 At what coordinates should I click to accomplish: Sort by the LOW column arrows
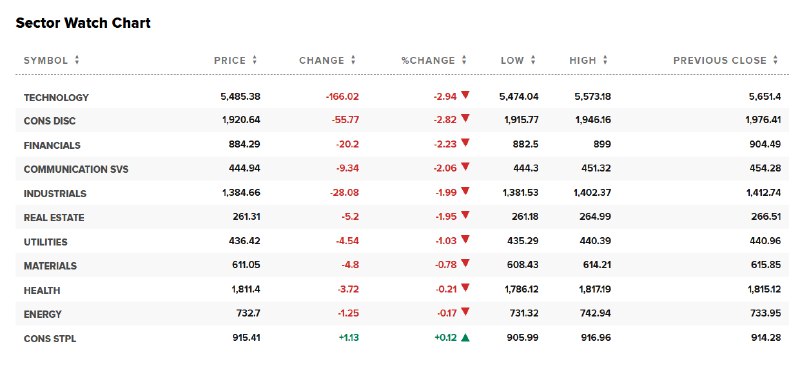[x=533, y=60]
